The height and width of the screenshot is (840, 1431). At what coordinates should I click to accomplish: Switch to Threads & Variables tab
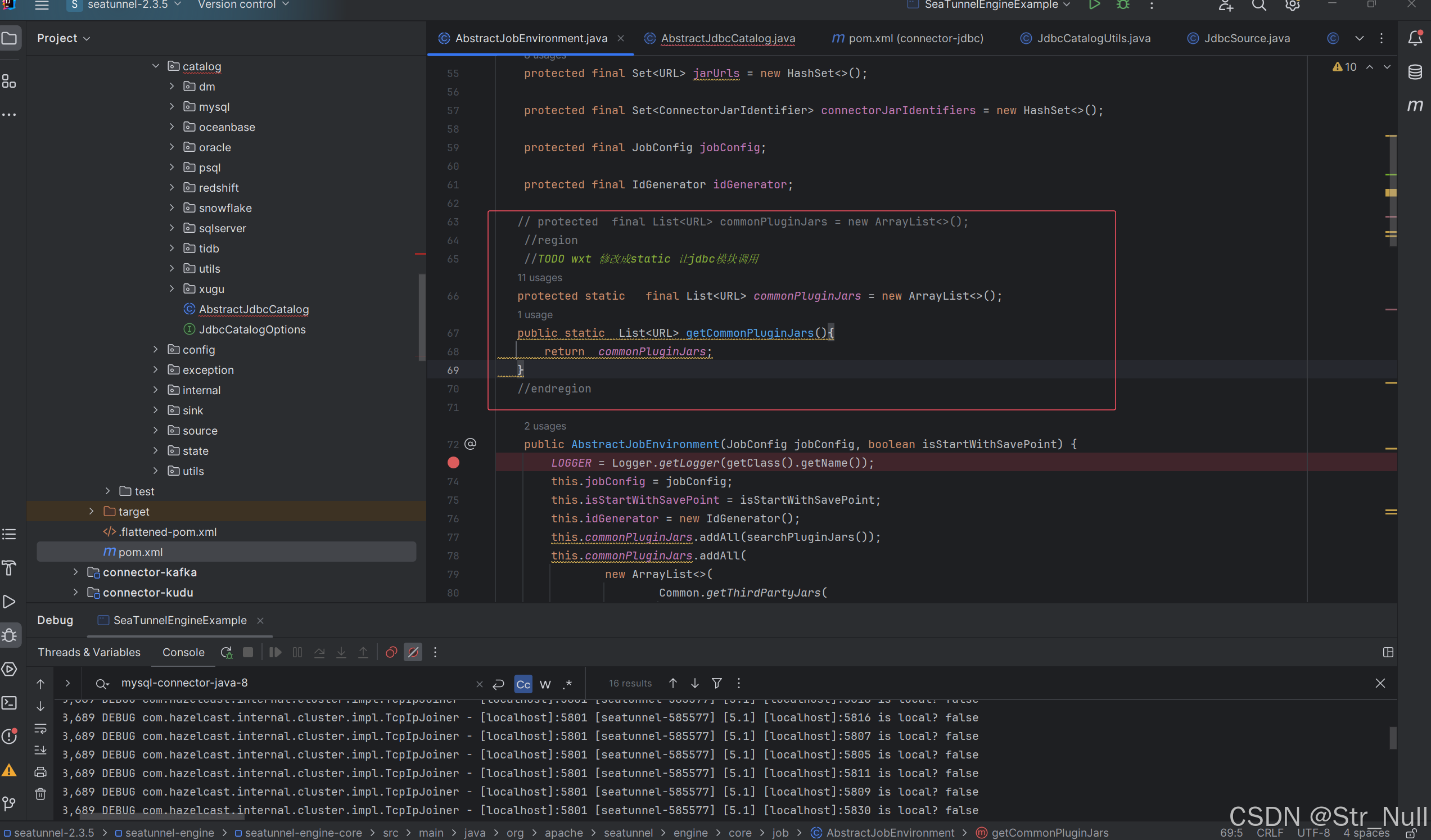[89, 653]
